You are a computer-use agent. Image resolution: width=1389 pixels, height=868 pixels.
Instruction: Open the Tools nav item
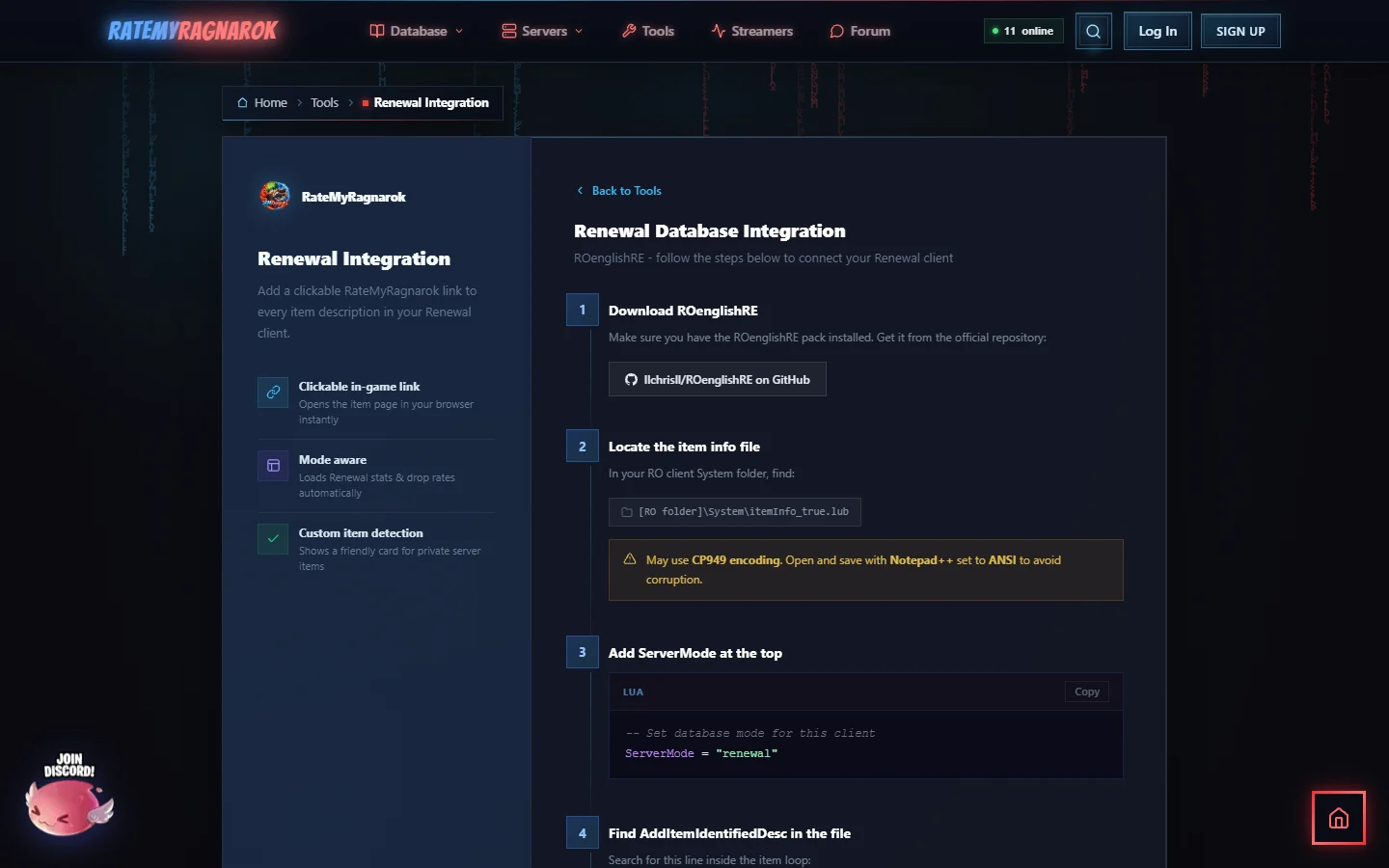click(648, 31)
